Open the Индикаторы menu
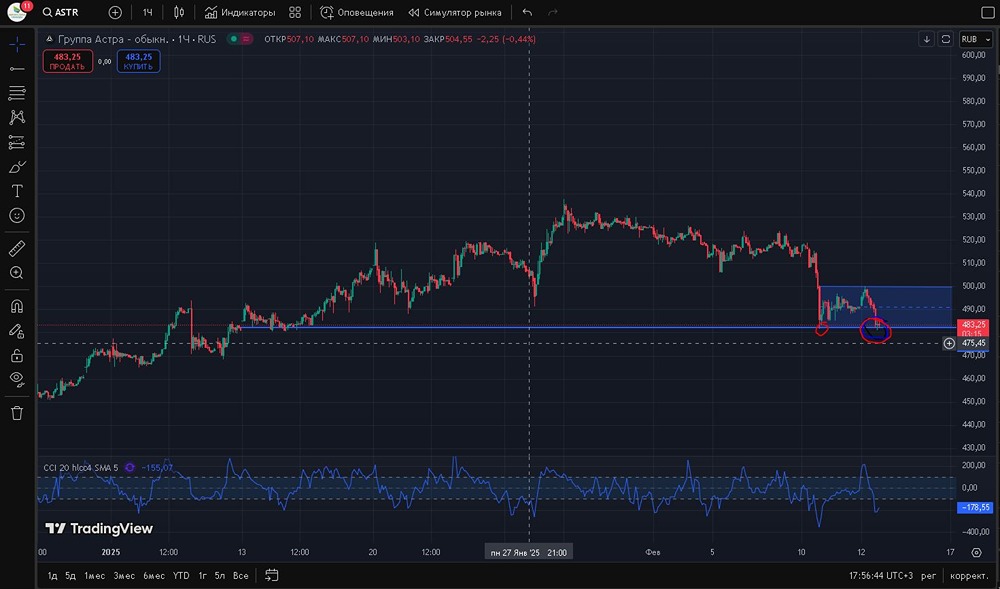Viewport: 1000px width, 589px height. (240, 13)
